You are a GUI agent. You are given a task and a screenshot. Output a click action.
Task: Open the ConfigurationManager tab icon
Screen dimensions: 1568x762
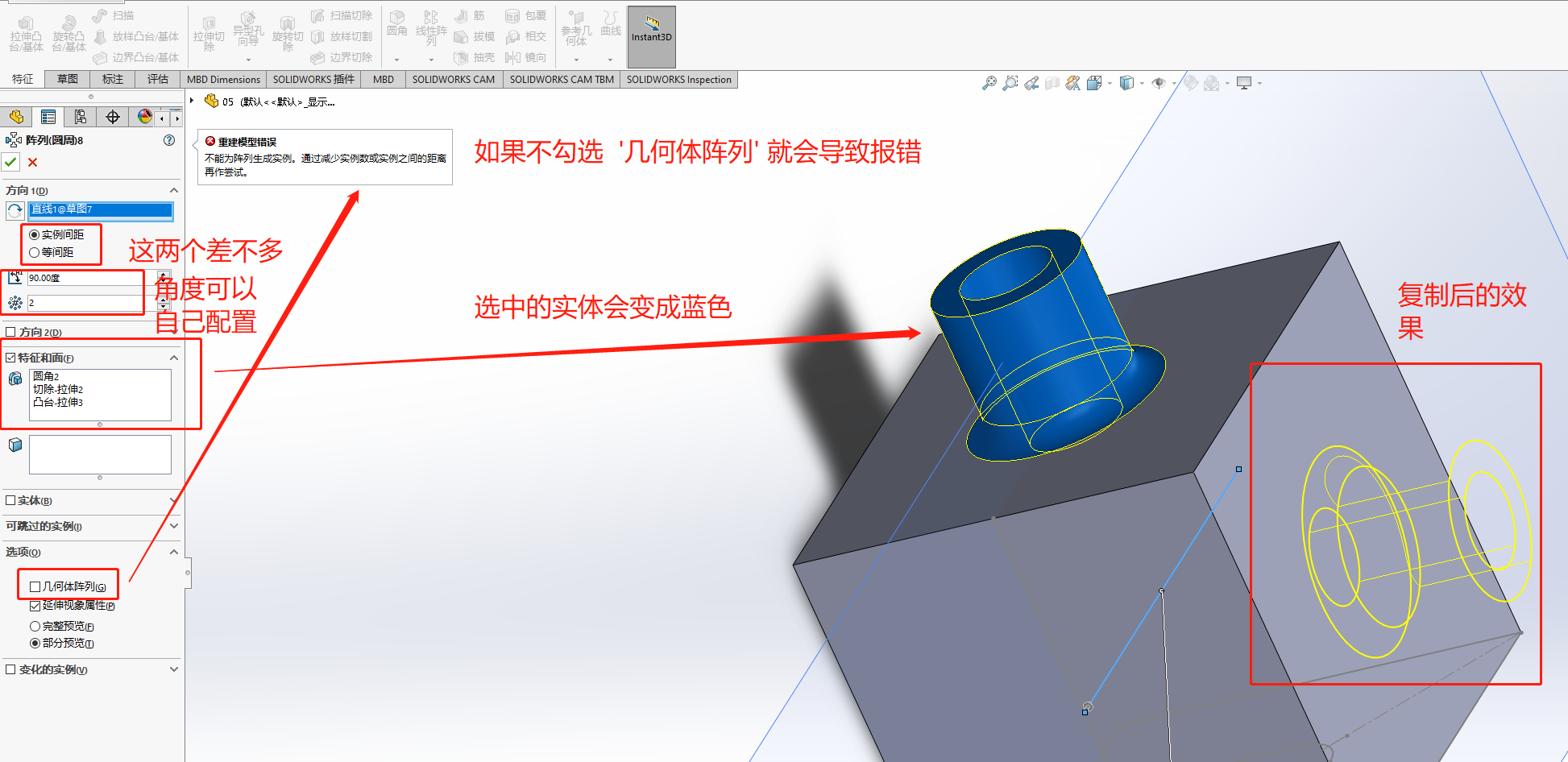pyautogui.click(x=81, y=117)
